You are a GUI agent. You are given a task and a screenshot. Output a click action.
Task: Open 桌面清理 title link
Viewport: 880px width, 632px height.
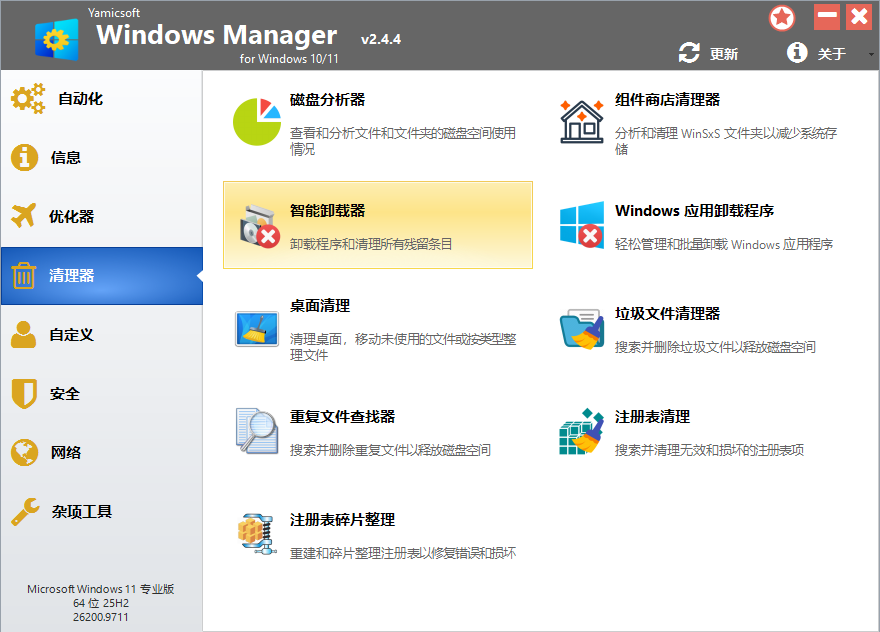click(320, 306)
